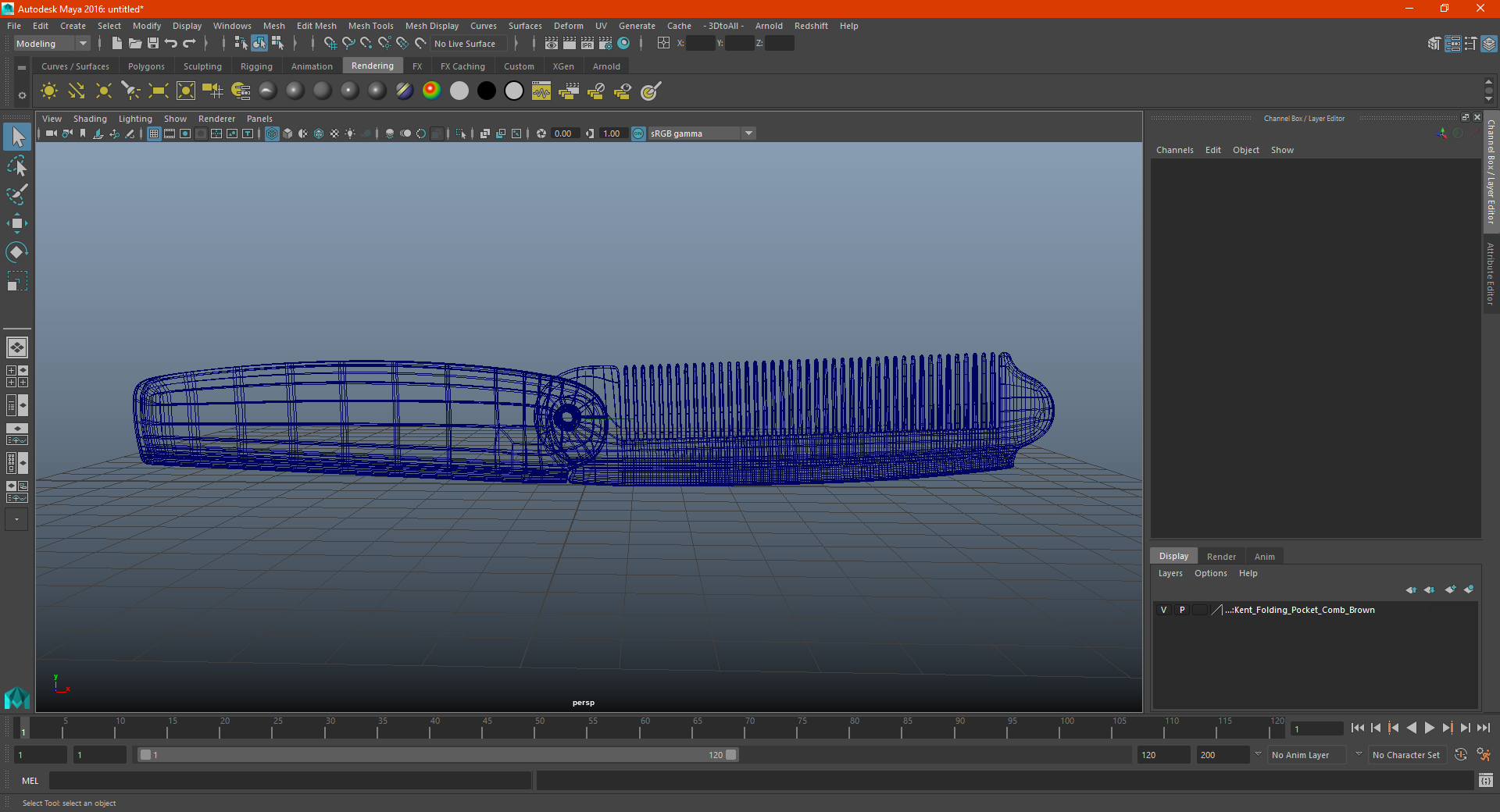Viewport: 1500px width, 812px height.
Task: Move selected layer up in the list
Action: (x=1411, y=589)
